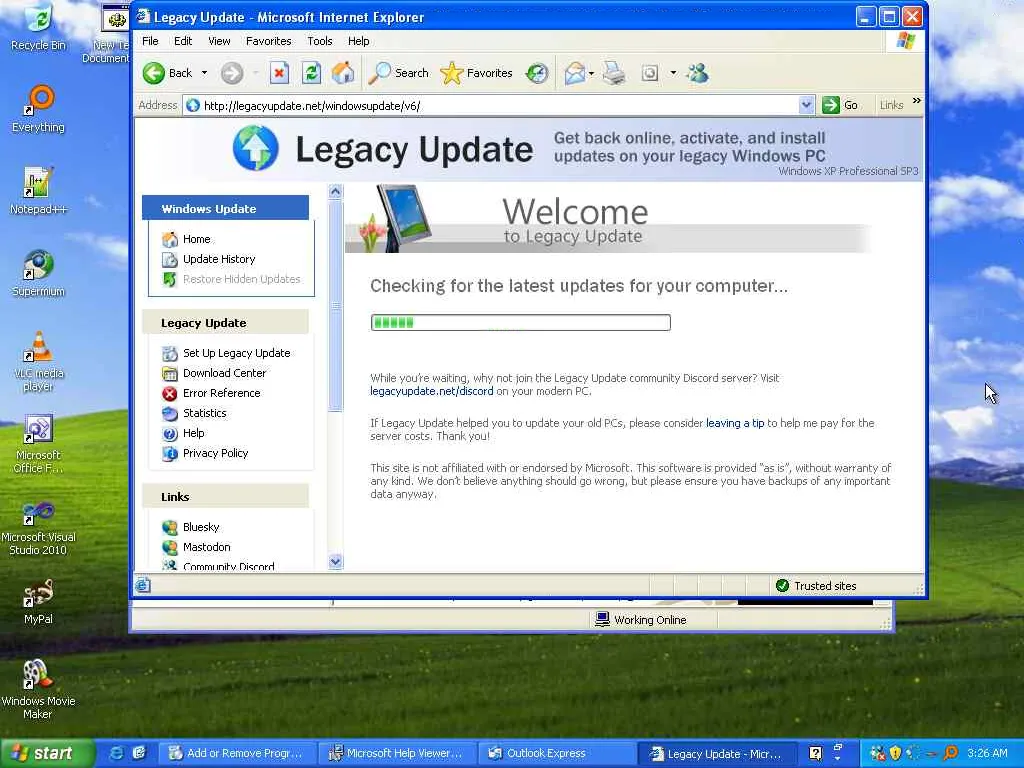Select the Windows Movie Maker desktop icon
Viewport: 1024px width, 768px height.
[x=39, y=690]
